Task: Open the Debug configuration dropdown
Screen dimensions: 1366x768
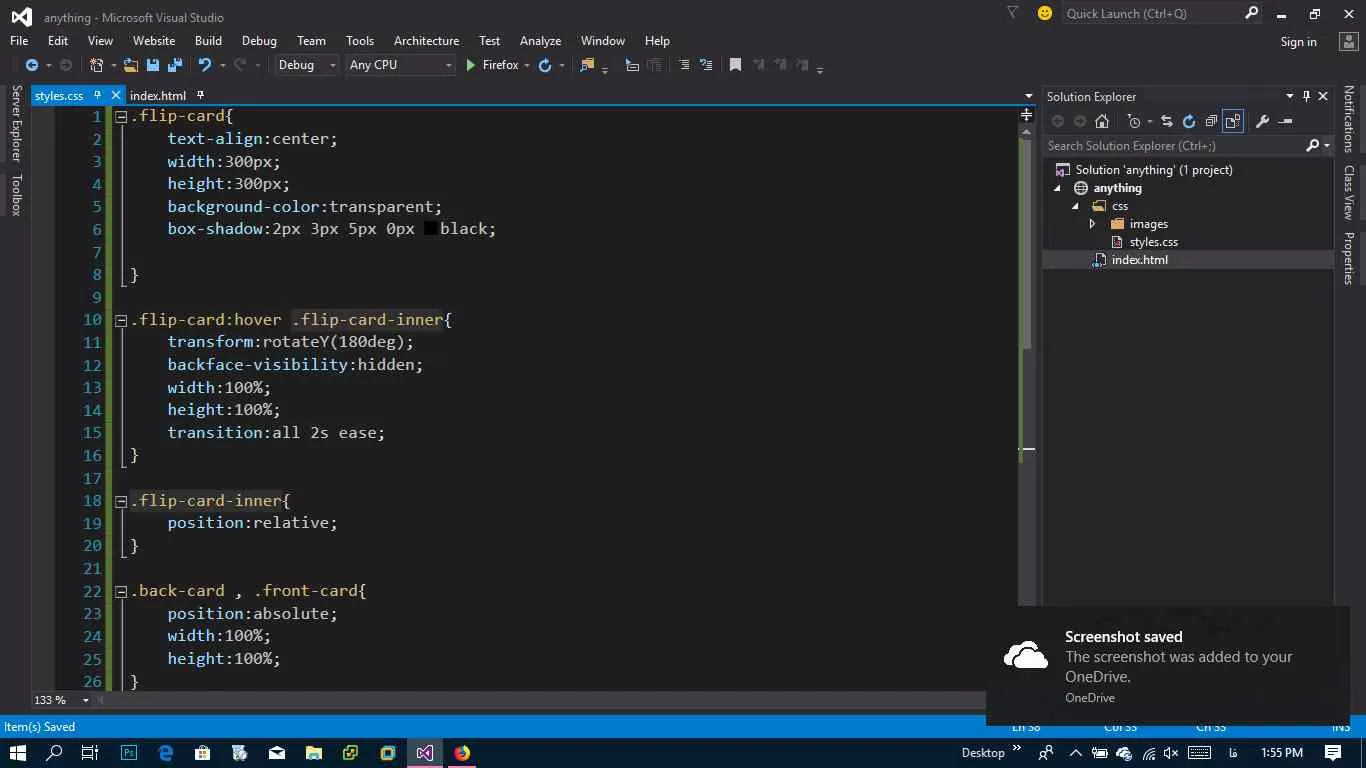Action: coord(306,65)
